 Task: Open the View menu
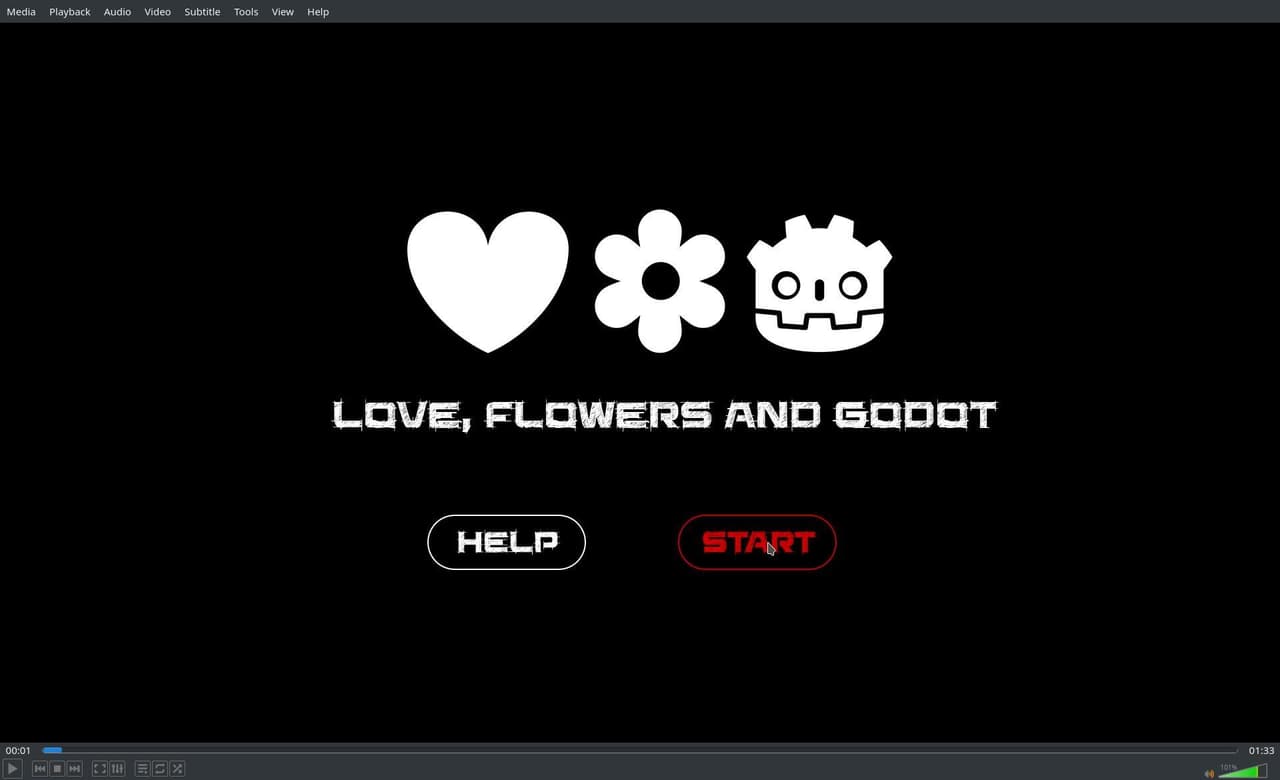283,12
